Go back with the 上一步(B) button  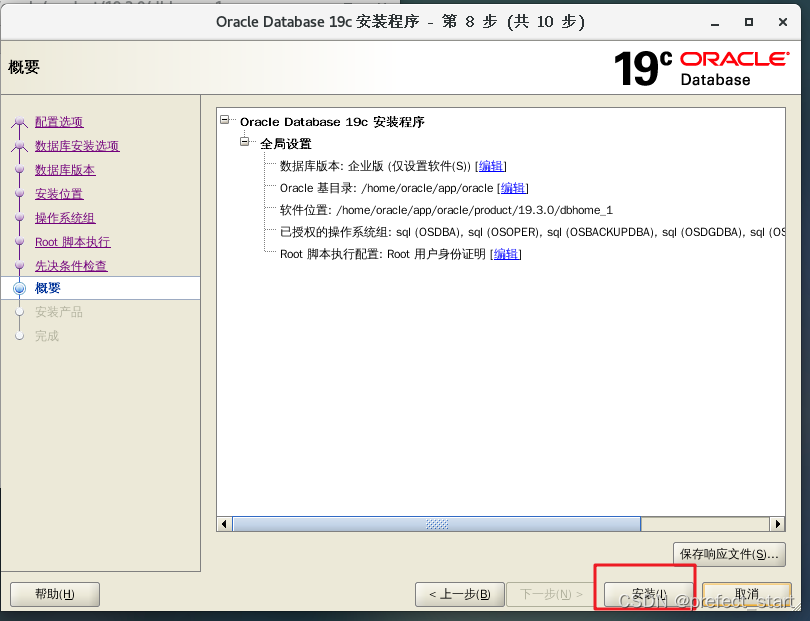(460, 594)
